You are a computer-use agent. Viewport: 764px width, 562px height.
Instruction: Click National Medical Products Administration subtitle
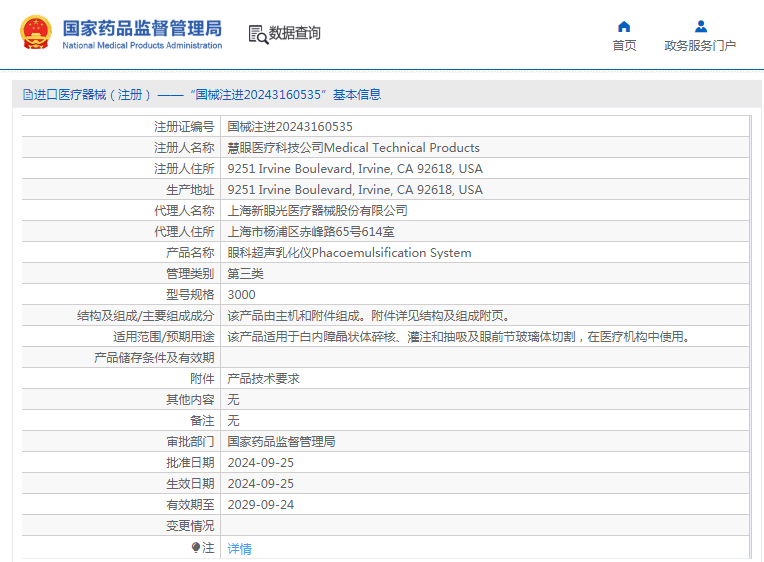[142, 45]
